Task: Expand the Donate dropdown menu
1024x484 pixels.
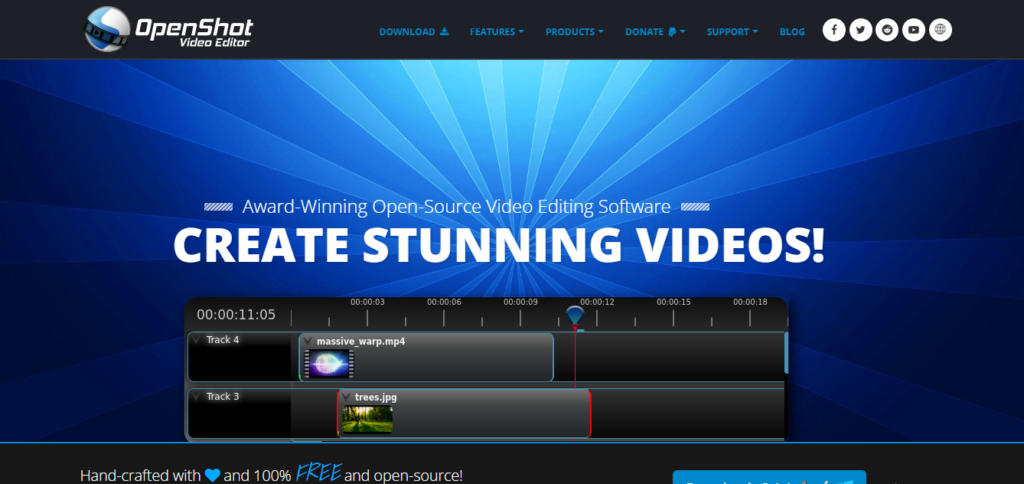Action: tap(655, 31)
